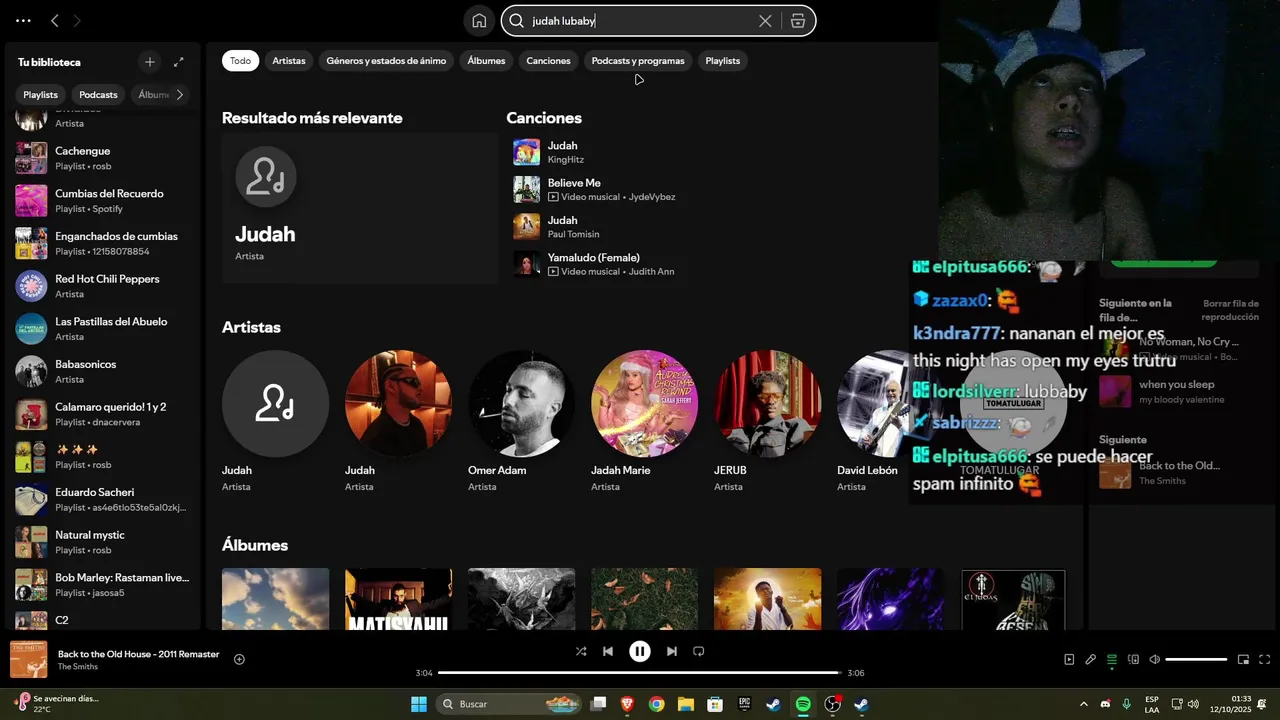Mute with the volume speaker icon
The width and height of the screenshot is (1280, 720).
1155,660
